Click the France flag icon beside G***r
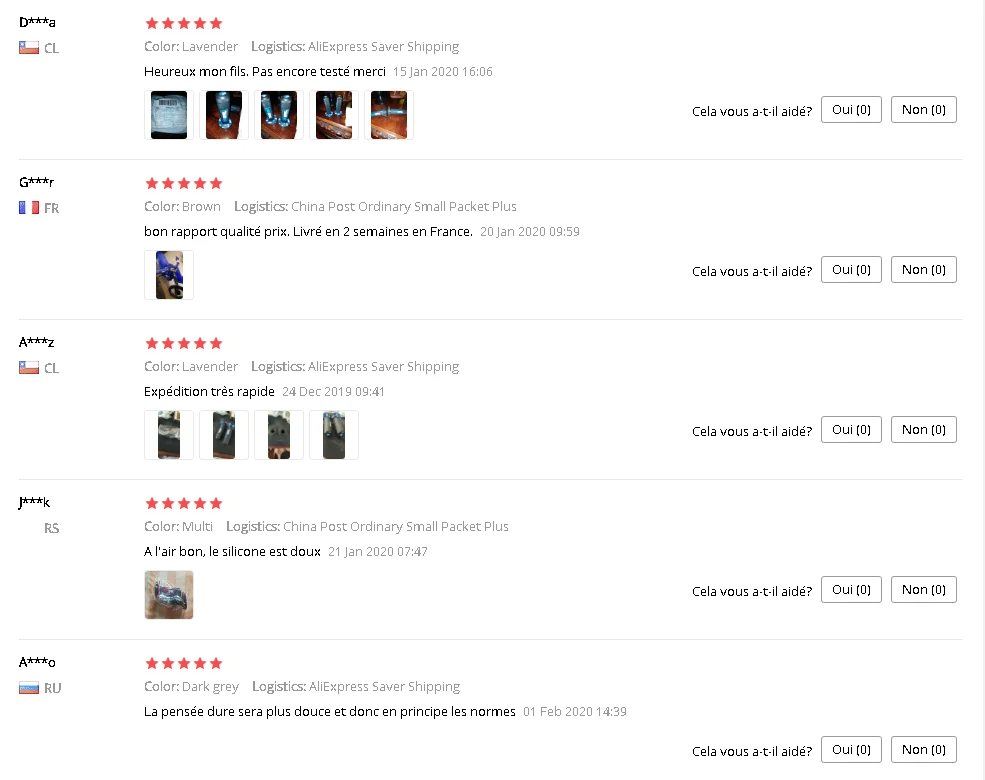Image resolution: width=985 pixels, height=780 pixels. (29, 208)
